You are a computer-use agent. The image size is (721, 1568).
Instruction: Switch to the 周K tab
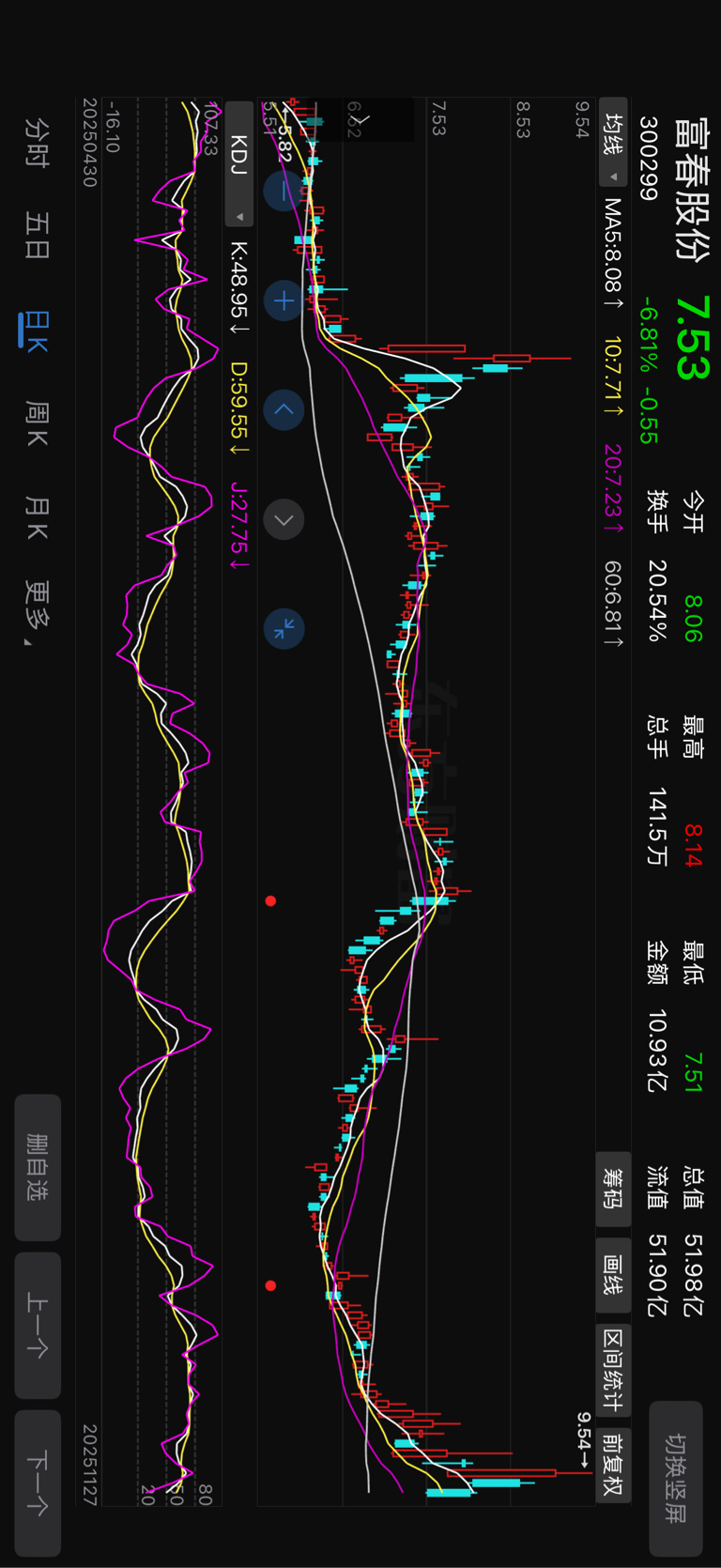pos(38,423)
